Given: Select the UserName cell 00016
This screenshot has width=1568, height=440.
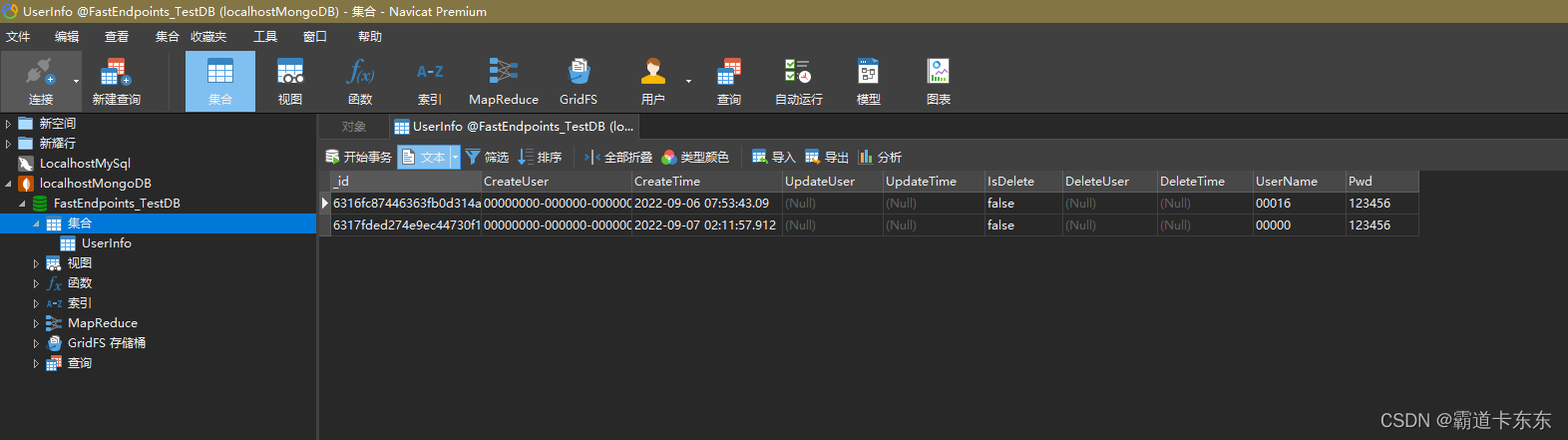Looking at the screenshot, I should 1299,204.
